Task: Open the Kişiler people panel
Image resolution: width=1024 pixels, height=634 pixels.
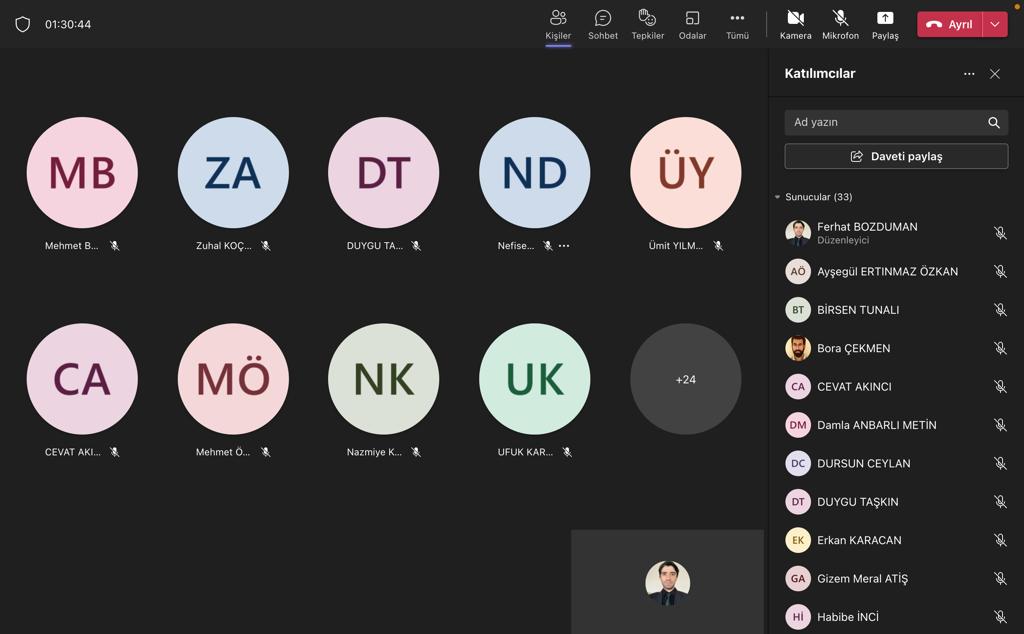Action: [x=558, y=25]
